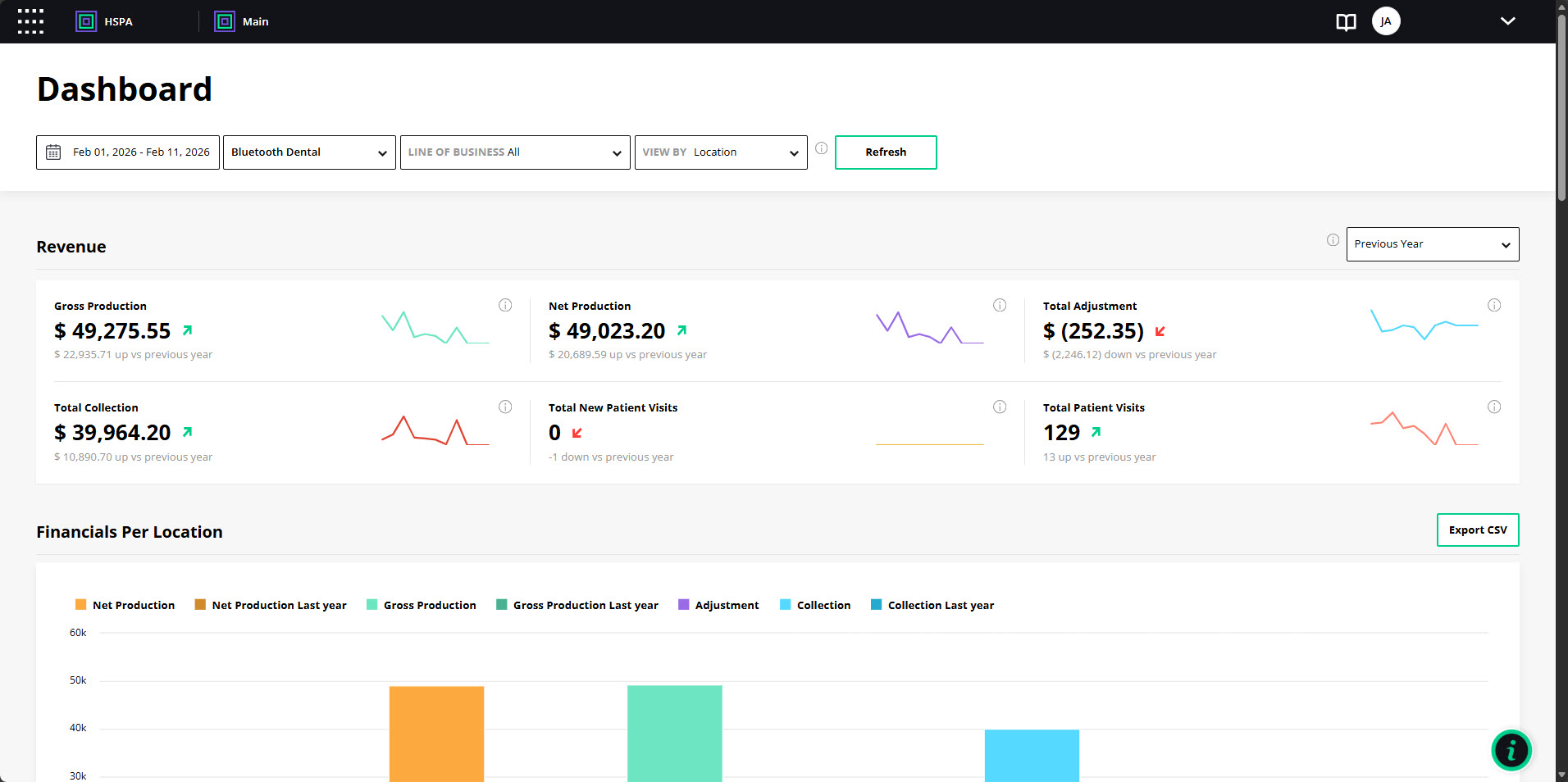Open the VIEW BY Location dropdown
Image resolution: width=1568 pixels, height=782 pixels.
coord(720,152)
